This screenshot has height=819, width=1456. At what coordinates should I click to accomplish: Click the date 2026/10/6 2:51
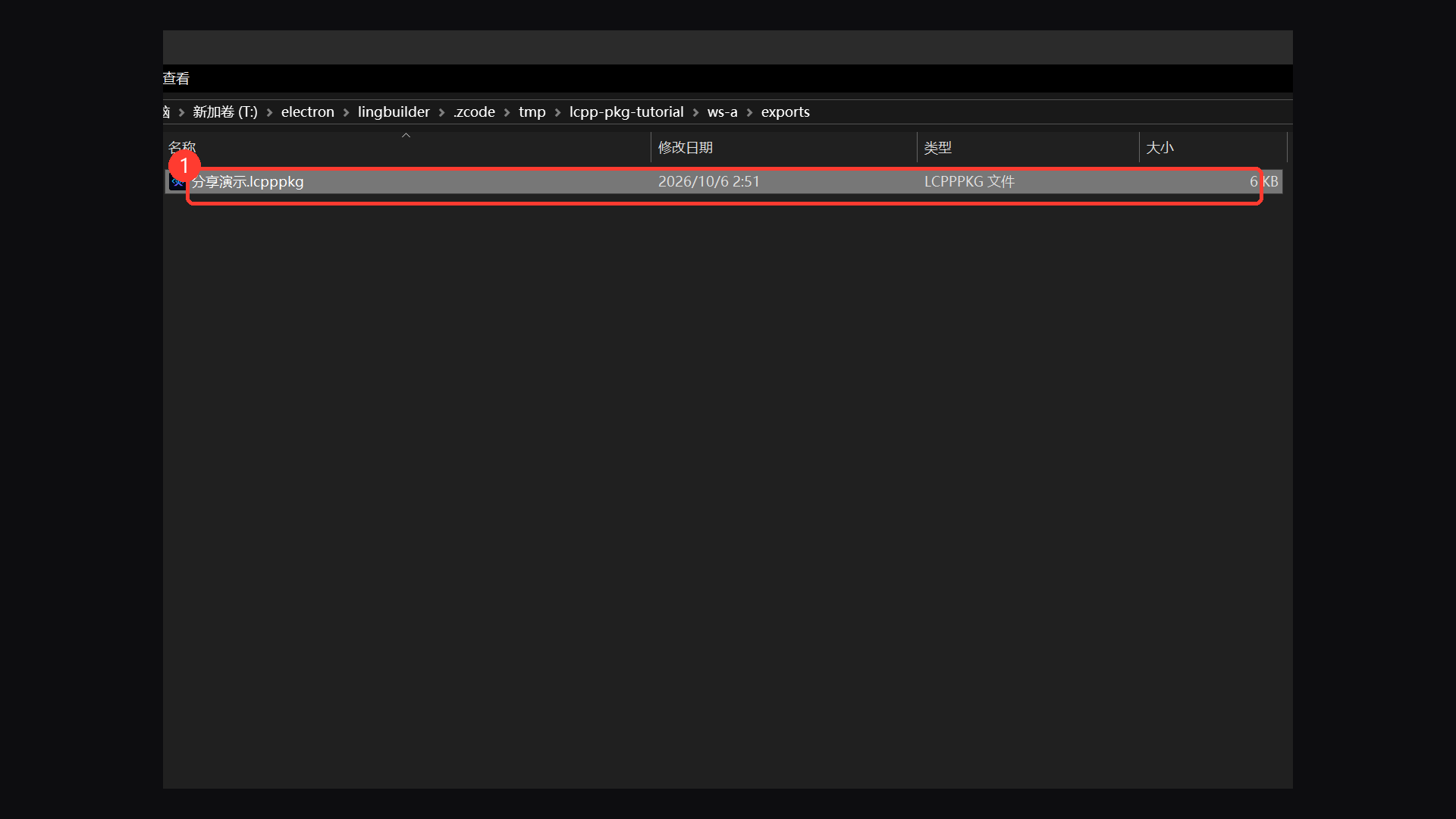pos(709,182)
